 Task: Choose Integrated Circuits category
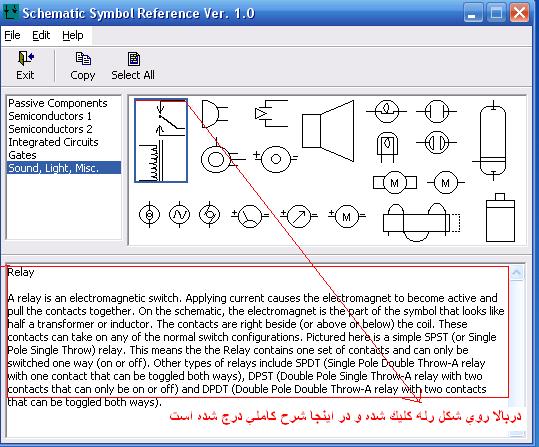(x=53, y=142)
